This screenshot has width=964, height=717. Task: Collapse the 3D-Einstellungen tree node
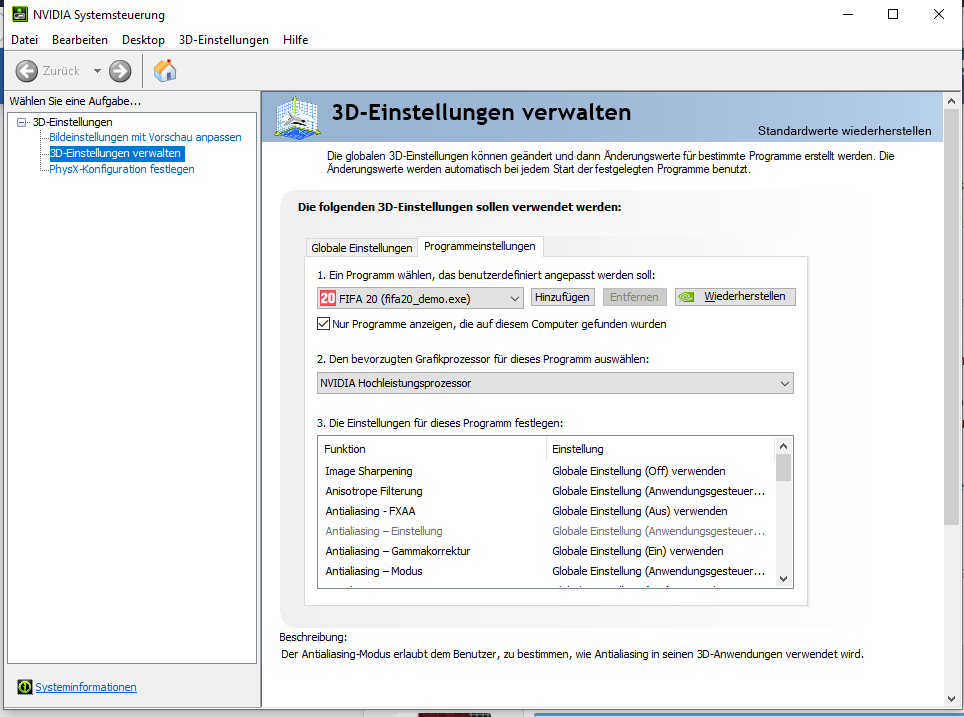22,122
